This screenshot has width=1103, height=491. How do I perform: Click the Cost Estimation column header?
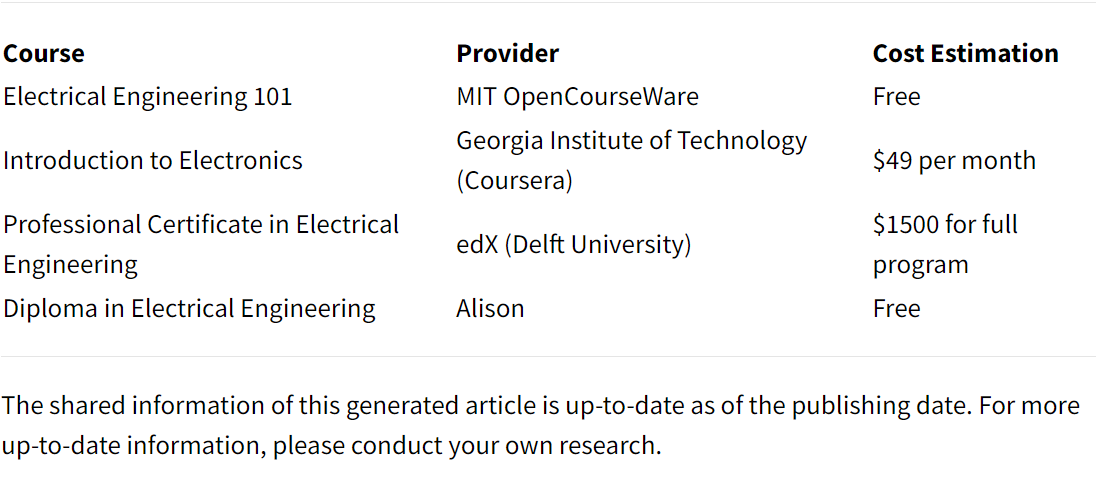click(x=965, y=53)
